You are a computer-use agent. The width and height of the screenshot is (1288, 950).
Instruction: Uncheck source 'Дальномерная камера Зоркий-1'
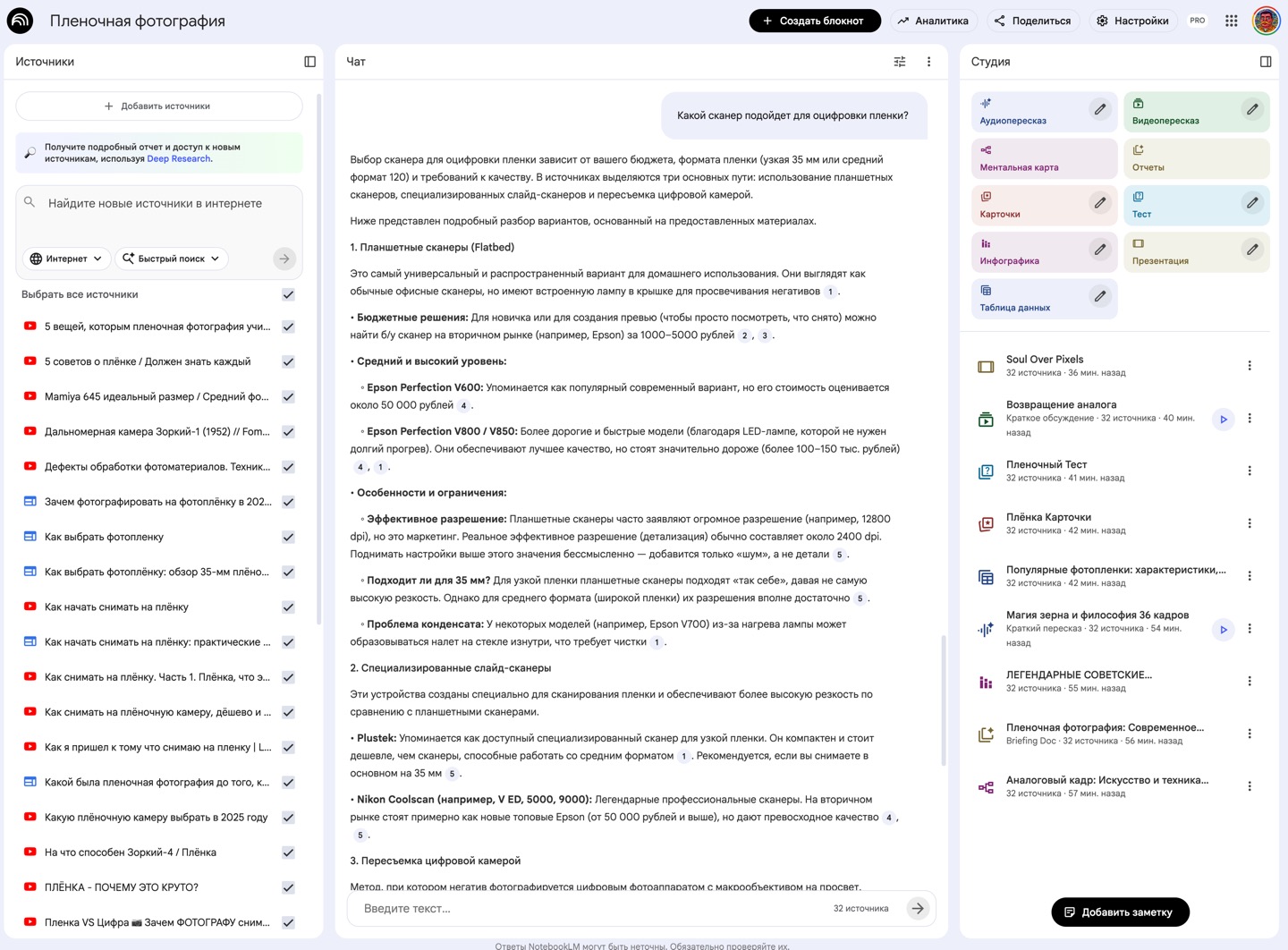tap(288, 432)
